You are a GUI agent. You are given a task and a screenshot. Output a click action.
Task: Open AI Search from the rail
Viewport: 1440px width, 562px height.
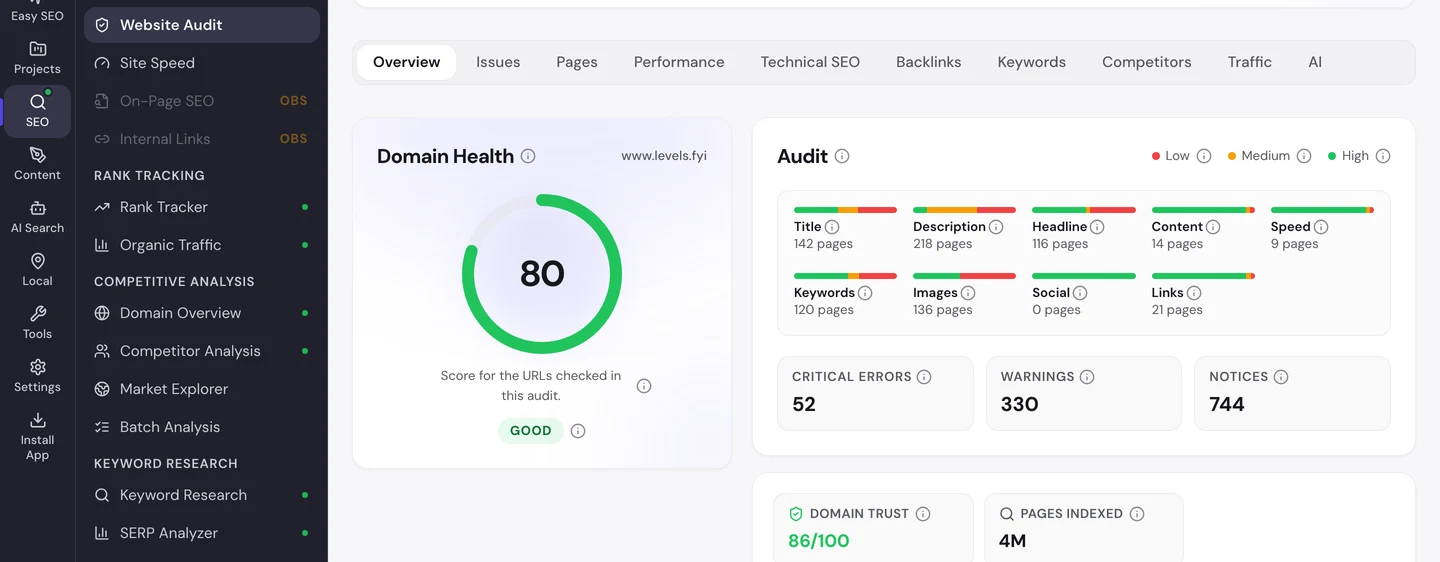pos(37,217)
